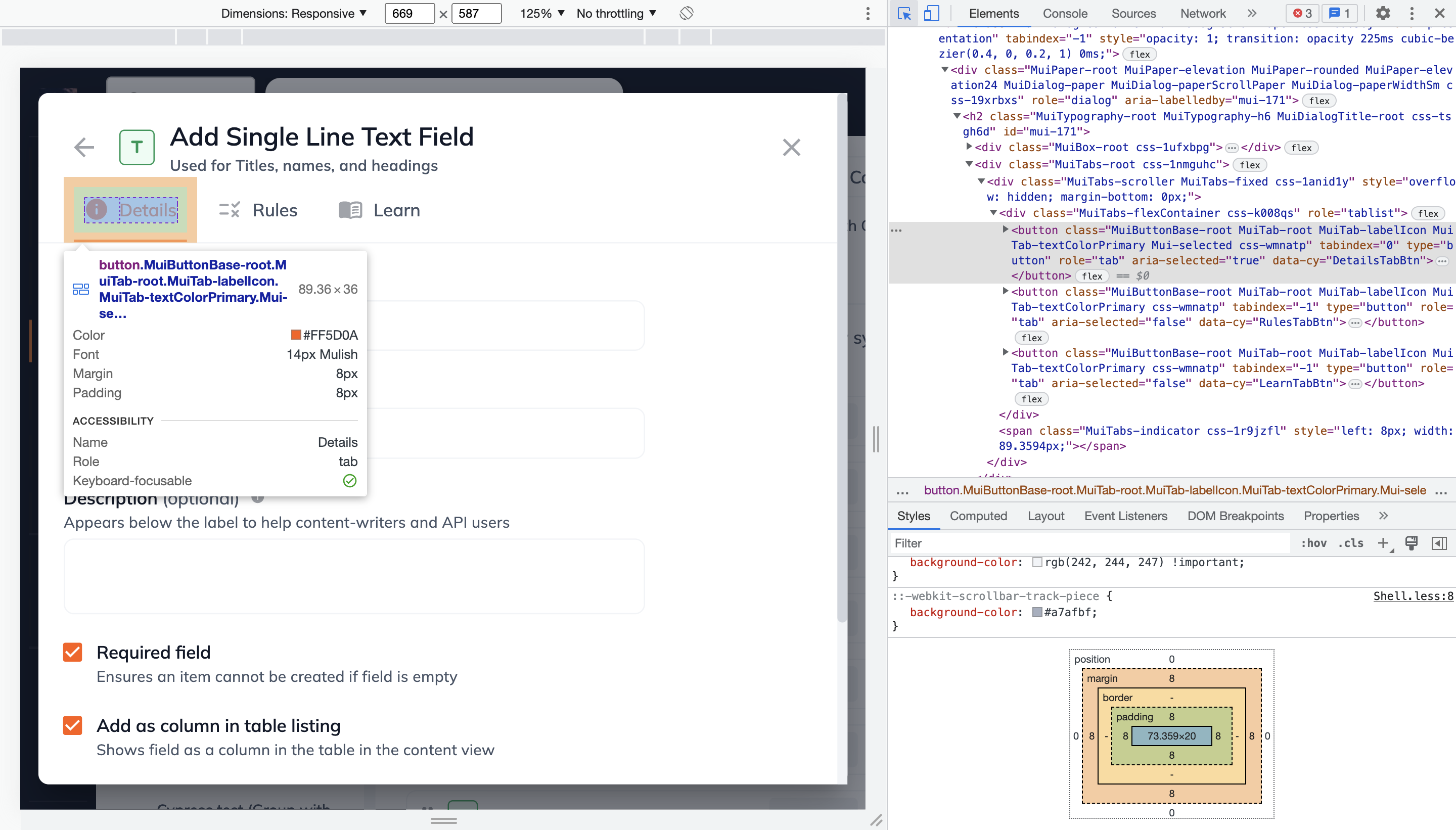Open the Shell.less:8 stylesheet link
This screenshot has width=1456, height=830.
click(x=1413, y=595)
